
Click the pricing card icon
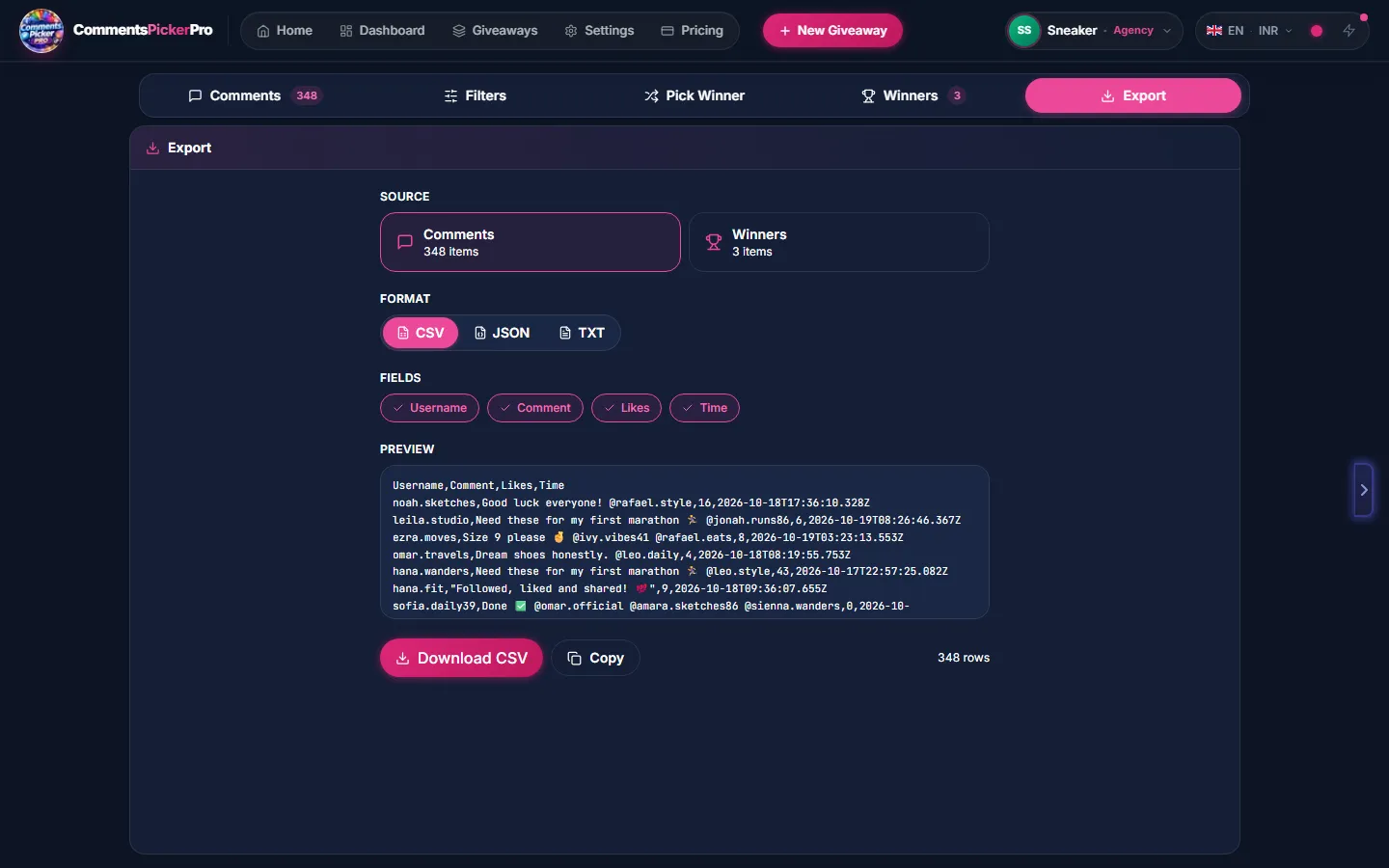tap(667, 31)
